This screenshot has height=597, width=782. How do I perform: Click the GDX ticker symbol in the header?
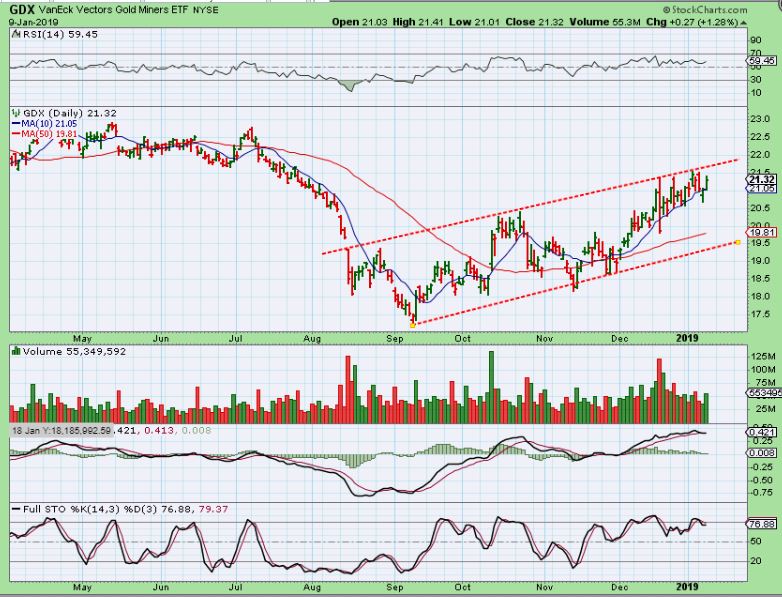pyautogui.click(x=21, y=9)
